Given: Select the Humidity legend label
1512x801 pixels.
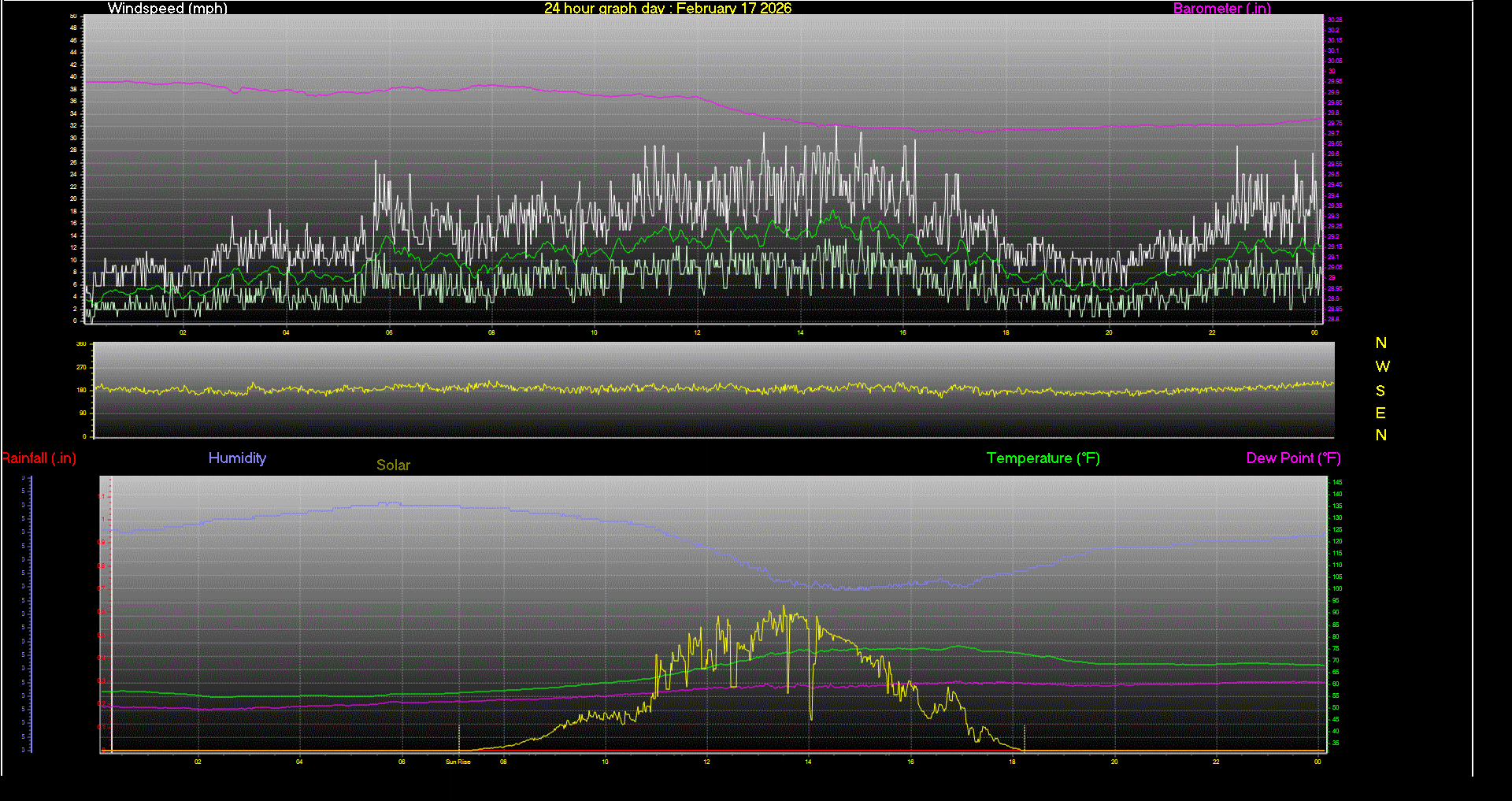Looking at the screenshot, I should 237,458.
